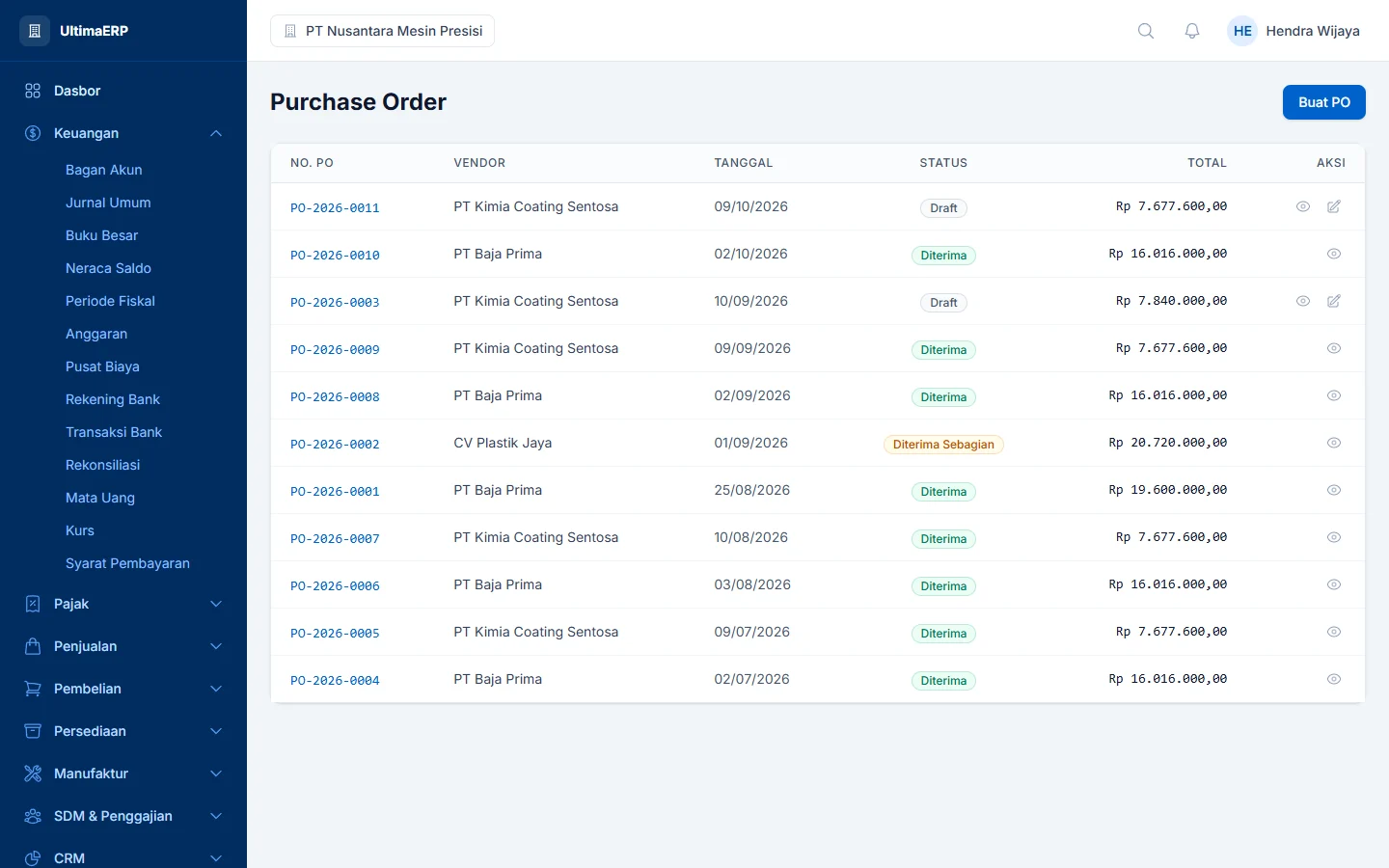
Task: Open notifications bell icon
Action: [1192, 31]
